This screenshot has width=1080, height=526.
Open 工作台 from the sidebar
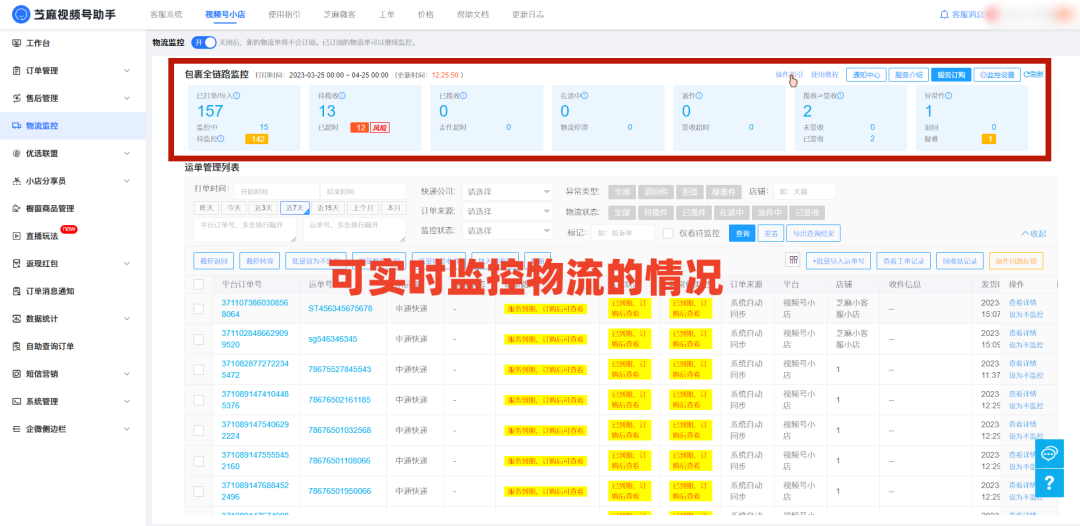[38, 43]
